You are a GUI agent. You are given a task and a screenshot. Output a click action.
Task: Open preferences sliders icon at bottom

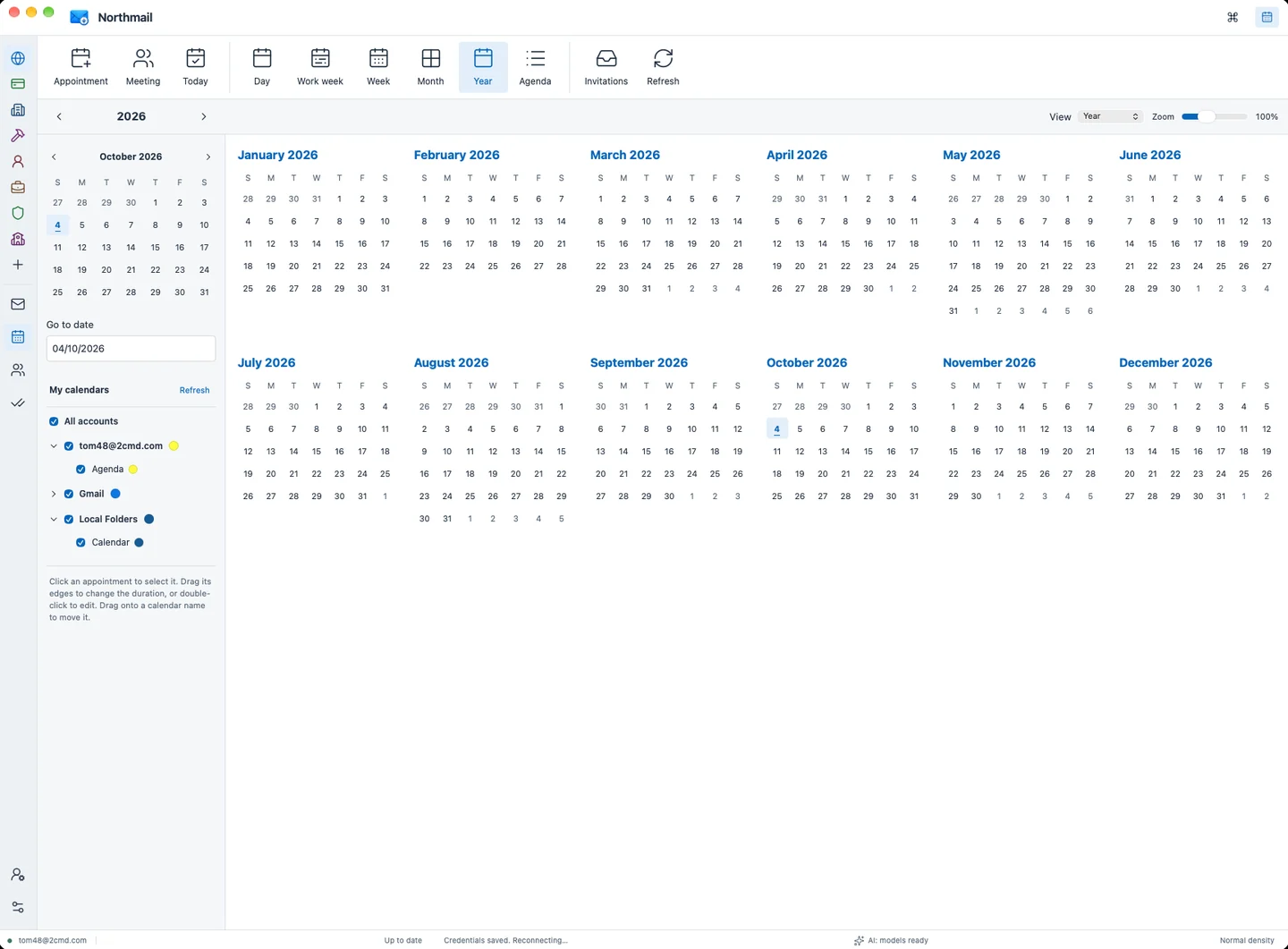click(18, 907)
